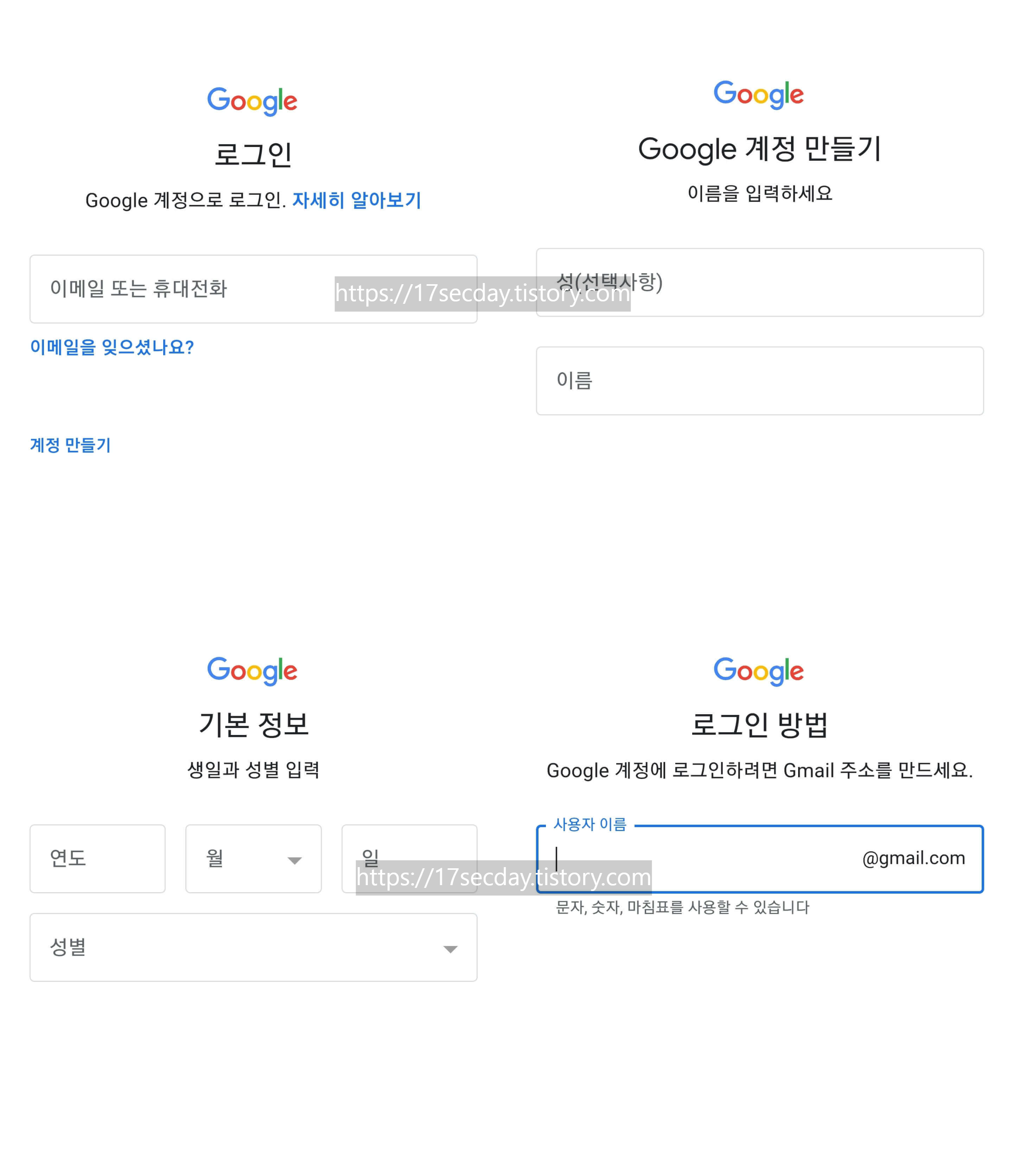The image size is (1013, 1176).
Task: Click the '생일과 성별 입력' subtitle
Action: tap(253, 769)
